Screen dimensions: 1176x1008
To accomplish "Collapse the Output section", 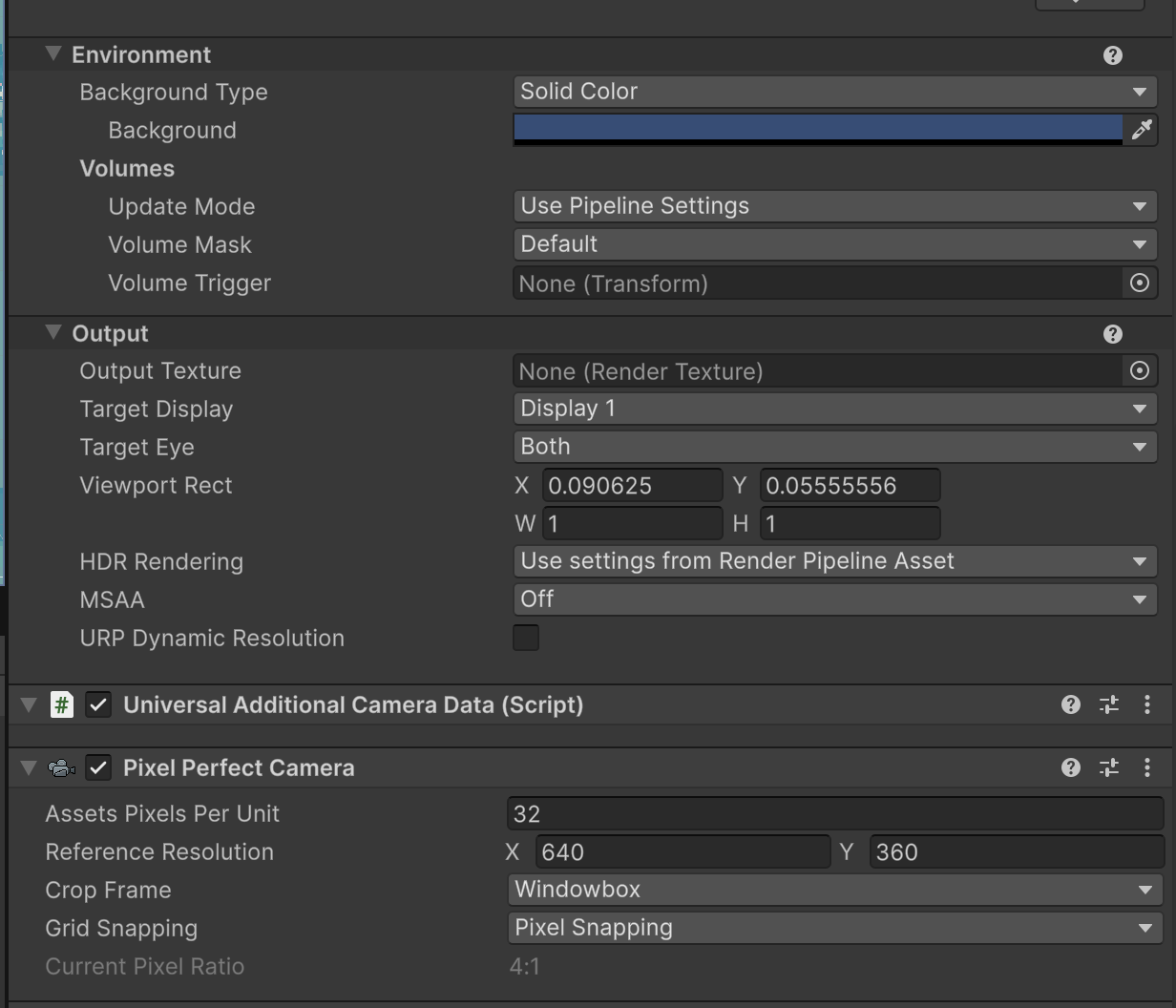I will (x=52, y=333).
